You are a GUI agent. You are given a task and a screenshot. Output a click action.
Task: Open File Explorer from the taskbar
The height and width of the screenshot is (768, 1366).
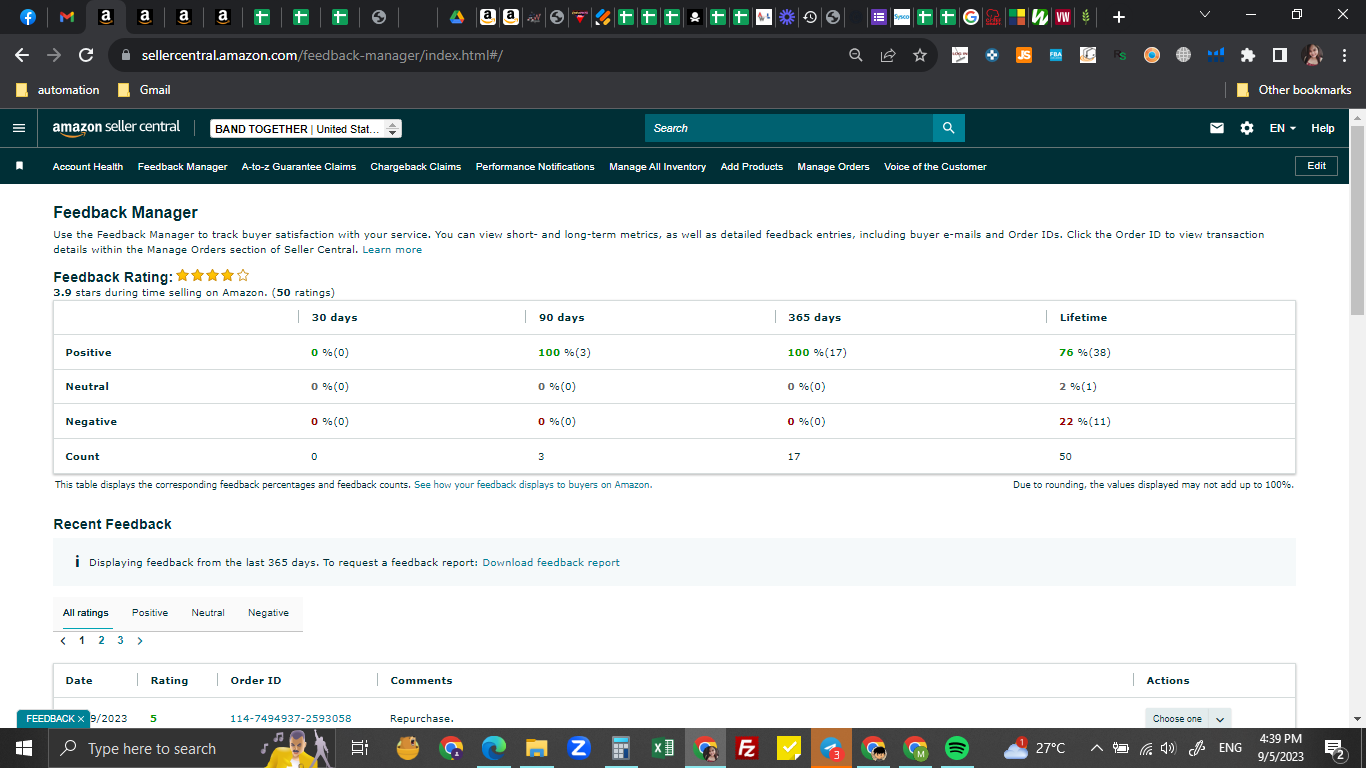[537, 748]
